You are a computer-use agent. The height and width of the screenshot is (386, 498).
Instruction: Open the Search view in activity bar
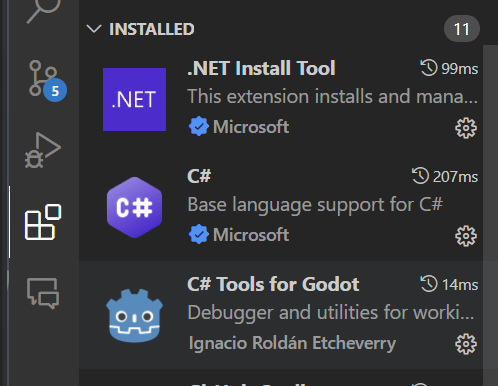[43, 10]
